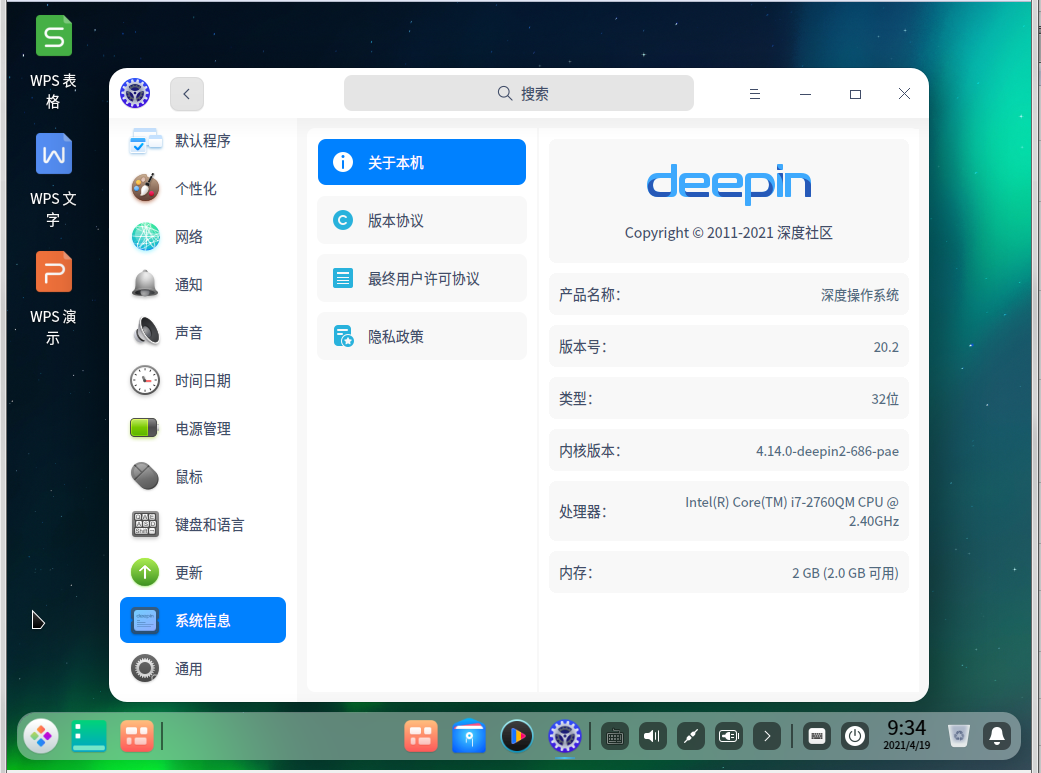Select the About This PC entry
This screenshot has width=1041, height=773.
[421, 162]
